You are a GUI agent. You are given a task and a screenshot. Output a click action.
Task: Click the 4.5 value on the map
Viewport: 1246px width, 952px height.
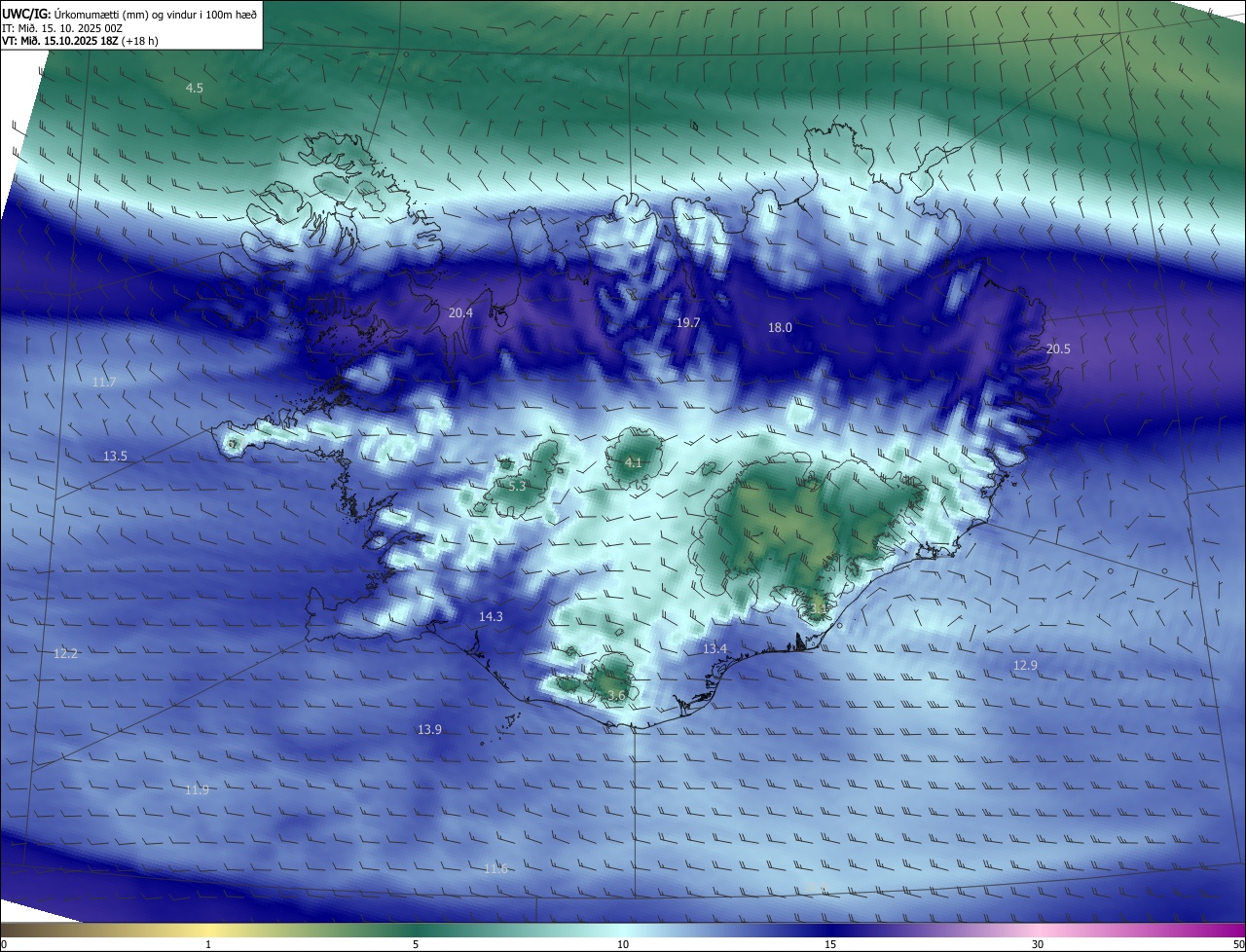point(195,88)
